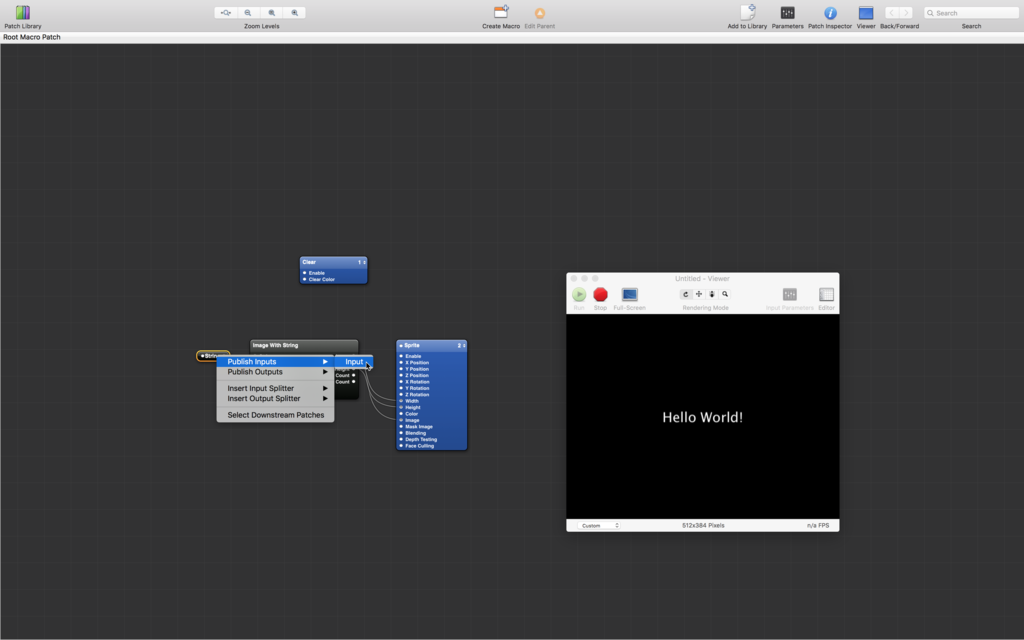Click the zoom-to-fit button in Zoom Levels
The width and height of the screenshot is (1024, 640).
pyautogui.click(x=225, y=12)
